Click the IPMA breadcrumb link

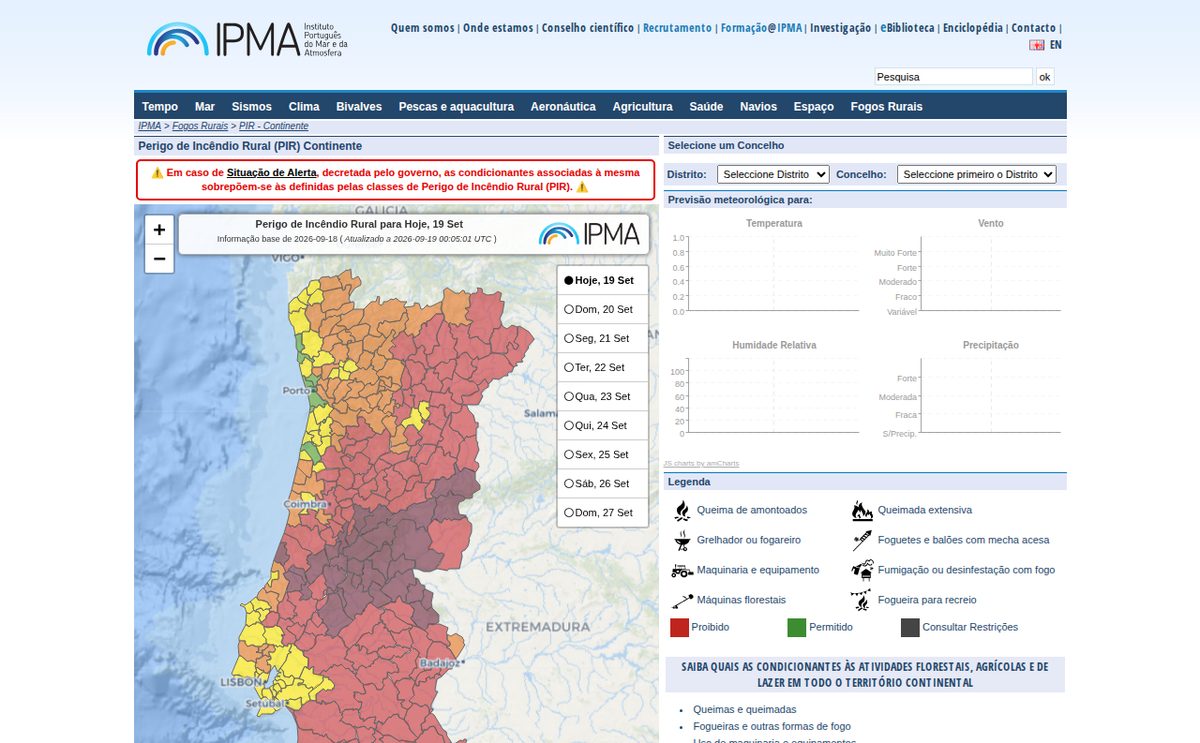click(x=149, y=126)
